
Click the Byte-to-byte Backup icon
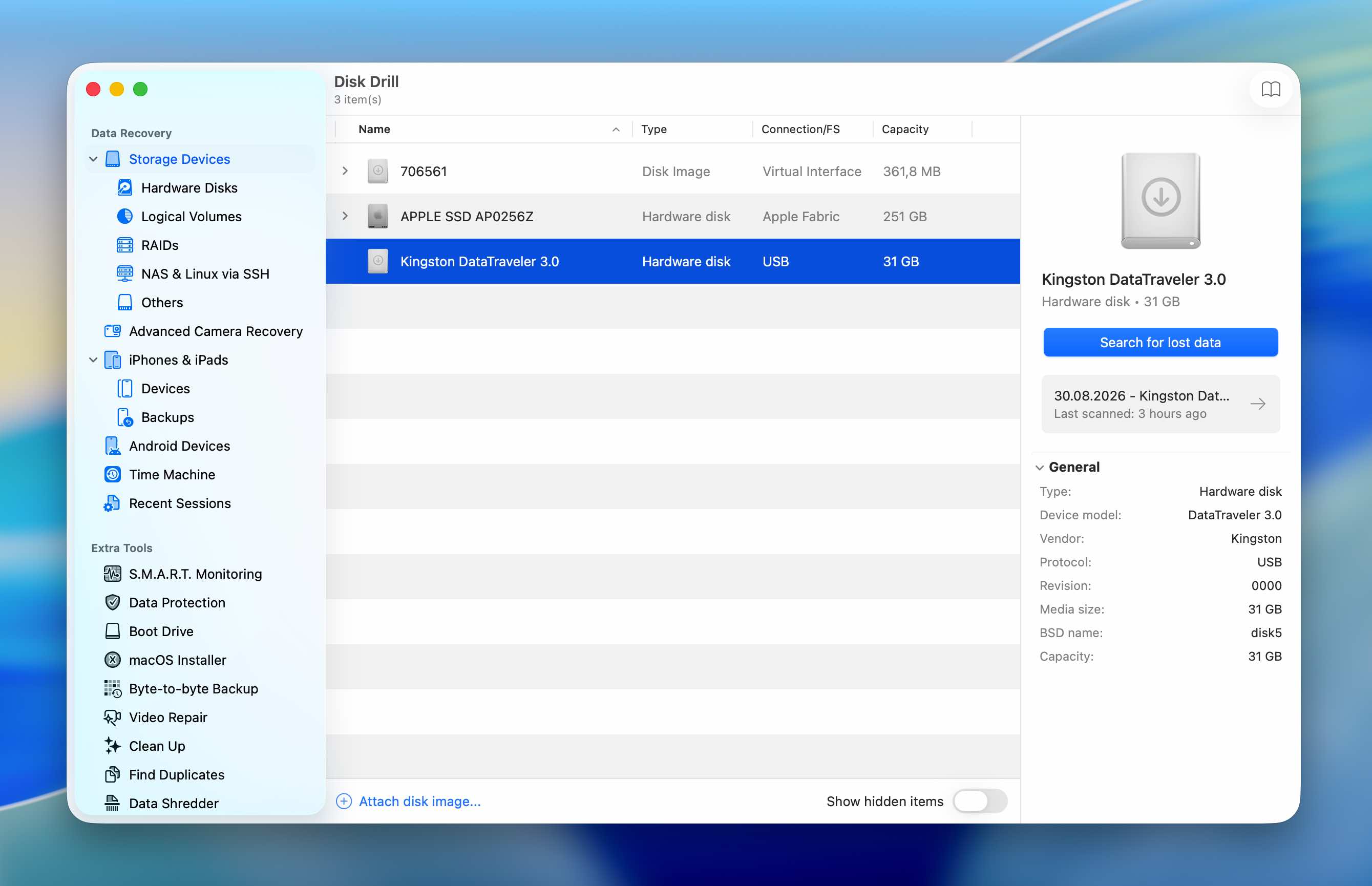click(113, 689)
